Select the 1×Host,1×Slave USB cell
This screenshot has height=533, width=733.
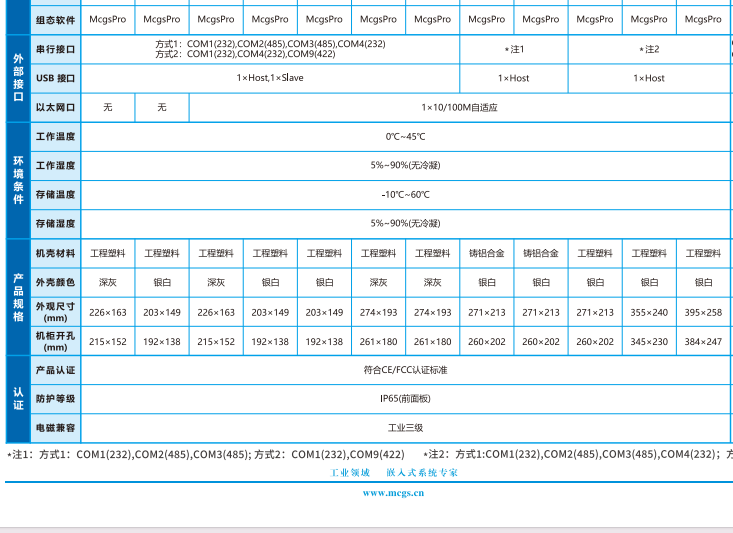270,78
